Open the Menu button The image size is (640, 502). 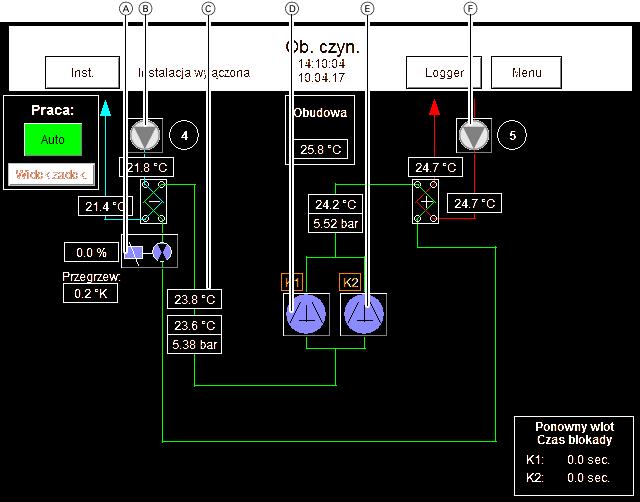coord(527,72)
